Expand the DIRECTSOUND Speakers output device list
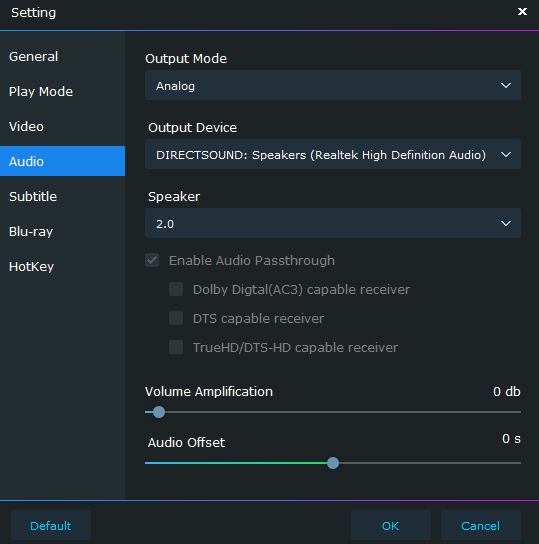 click(x=333, y=154)
